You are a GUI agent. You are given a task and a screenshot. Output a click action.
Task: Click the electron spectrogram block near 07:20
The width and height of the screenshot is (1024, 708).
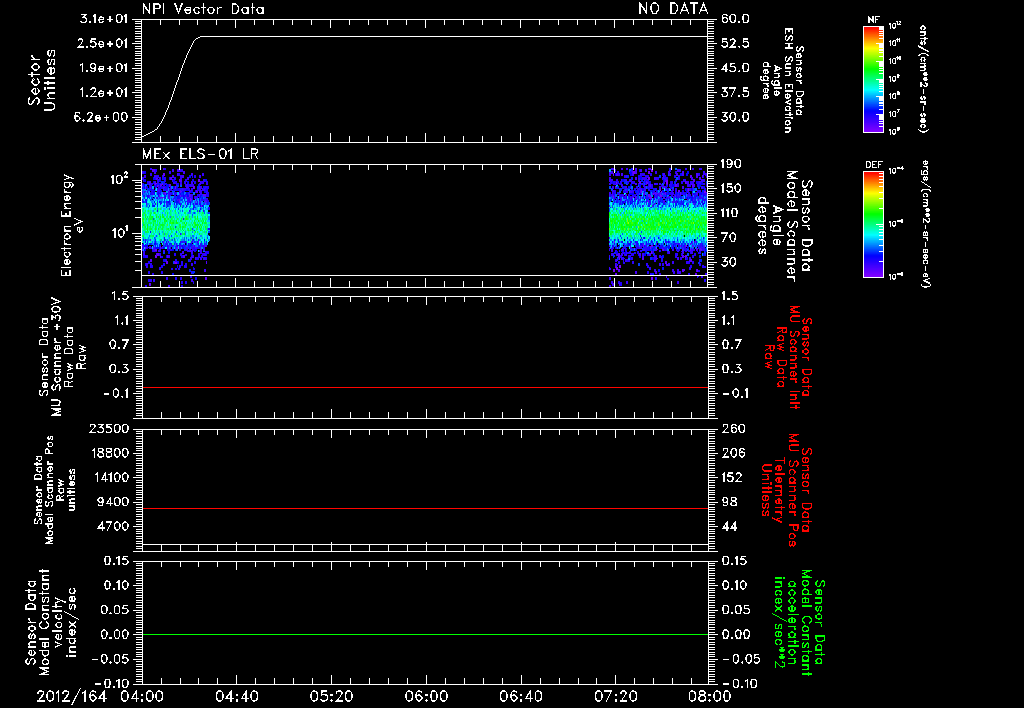[x=658, y=225]
